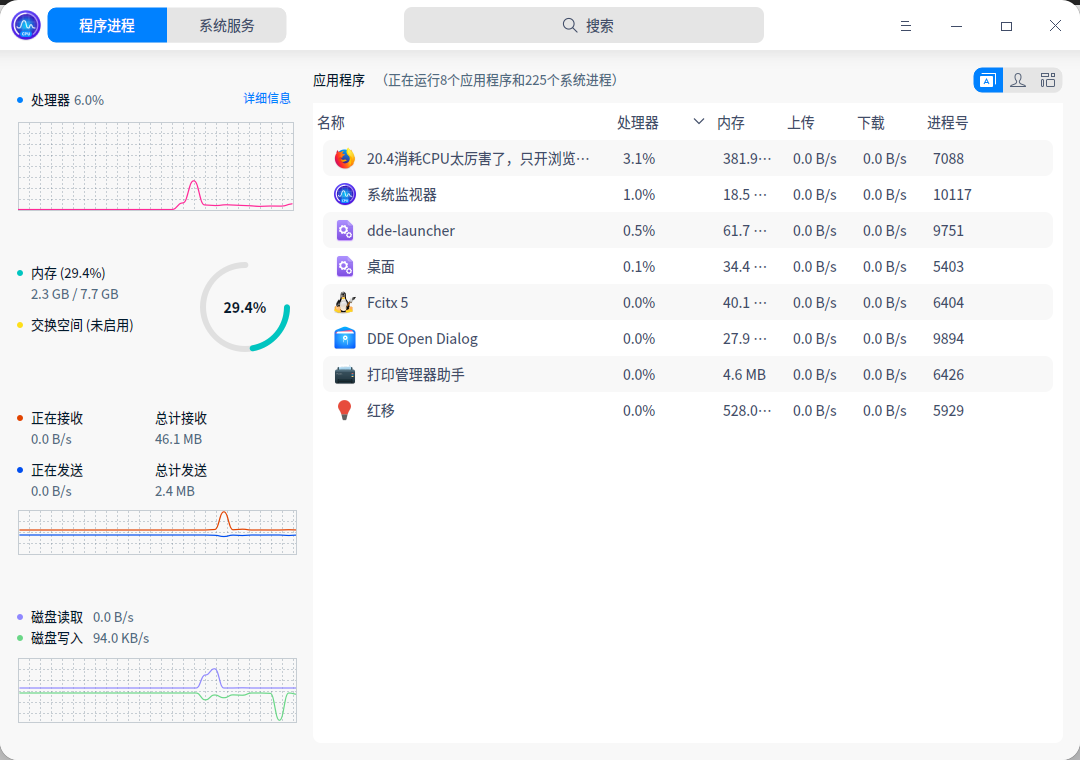The image size is (1080, 760).
Task: Click the 29.4% memory usage ring chart
Action: [245, 308]
